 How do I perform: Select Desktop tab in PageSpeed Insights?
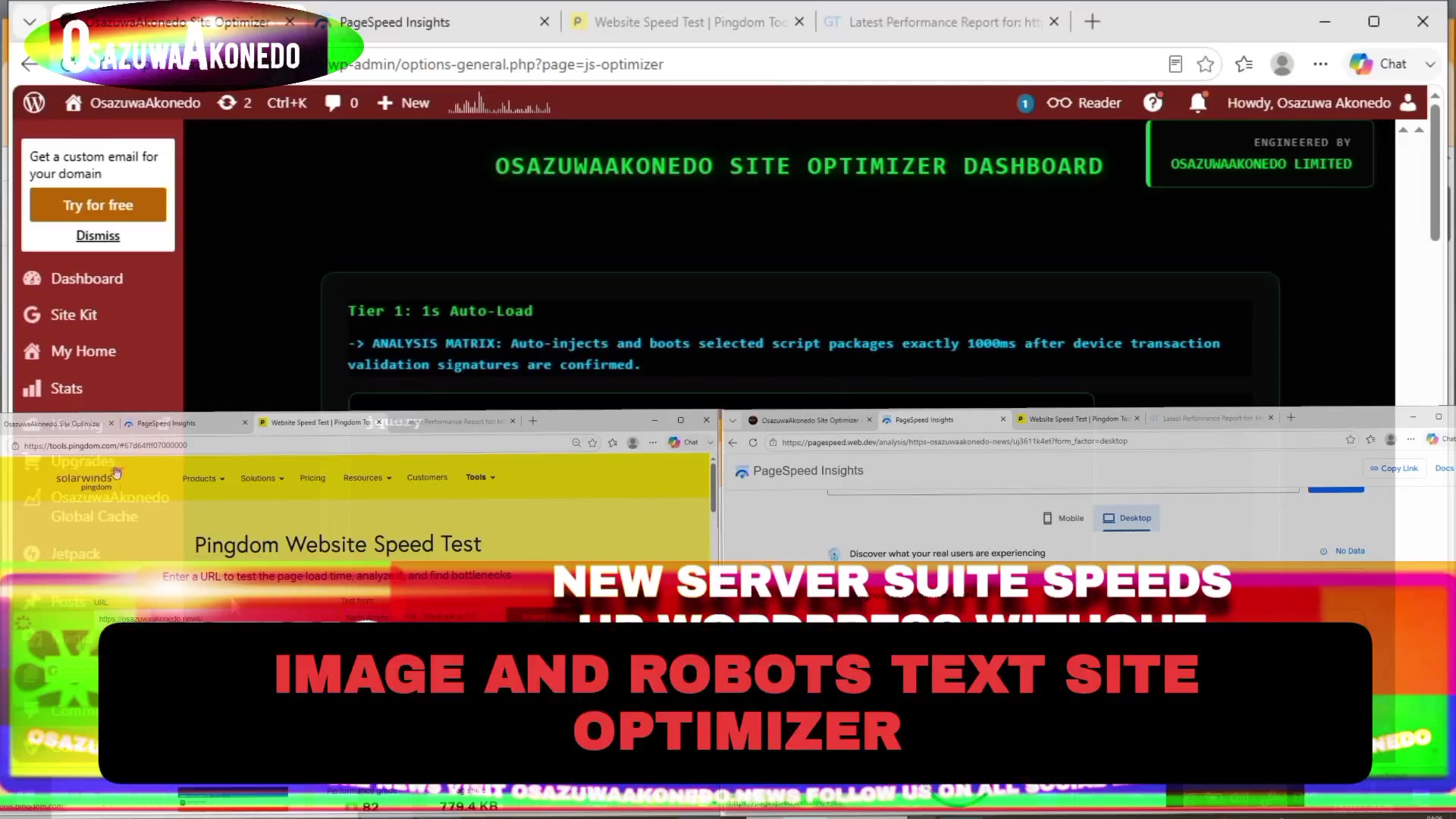(1127, 519)
